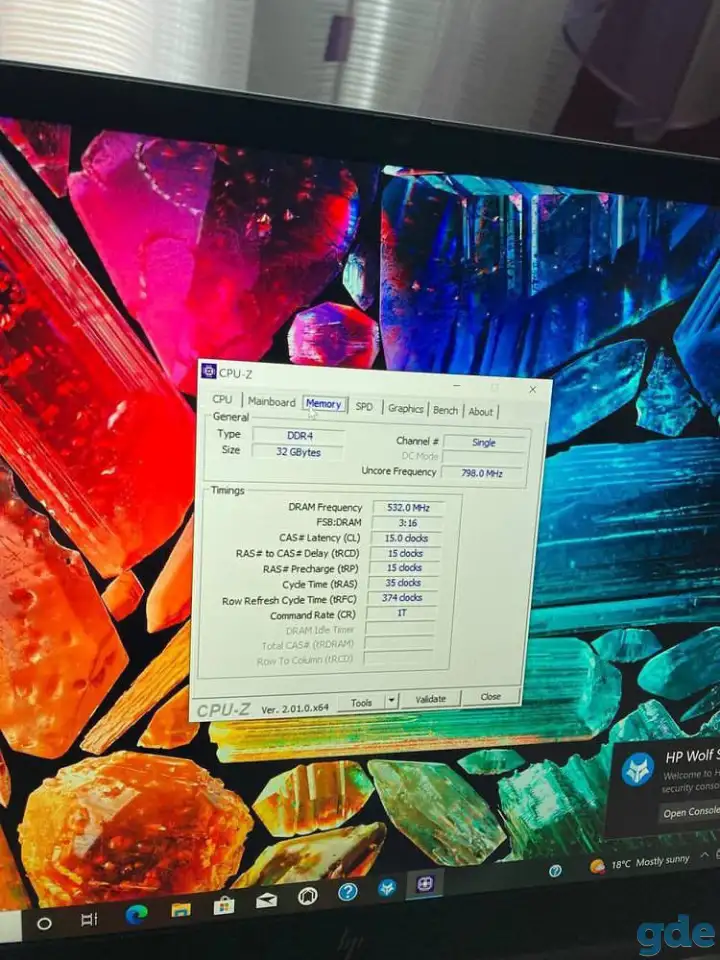Image resolution: width=720 pixels, height=960 pixels.
Task: Click the DRAM Frequency value 532.0 MHz
Action: tap(408, 508)
